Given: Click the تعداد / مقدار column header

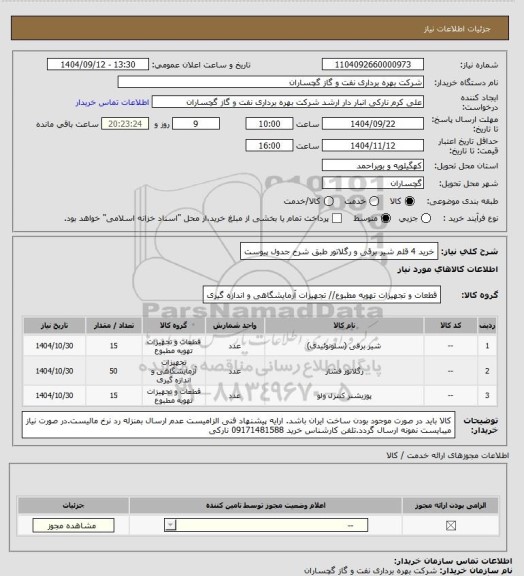Looking at the screenshot, I should [x=114, y=325].
